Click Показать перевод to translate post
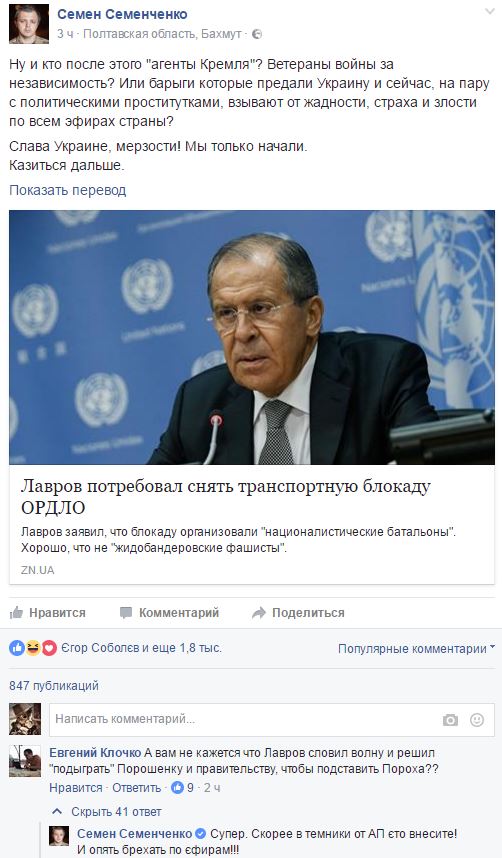This screenshot has width=502, height=858. tap(67, 190)
